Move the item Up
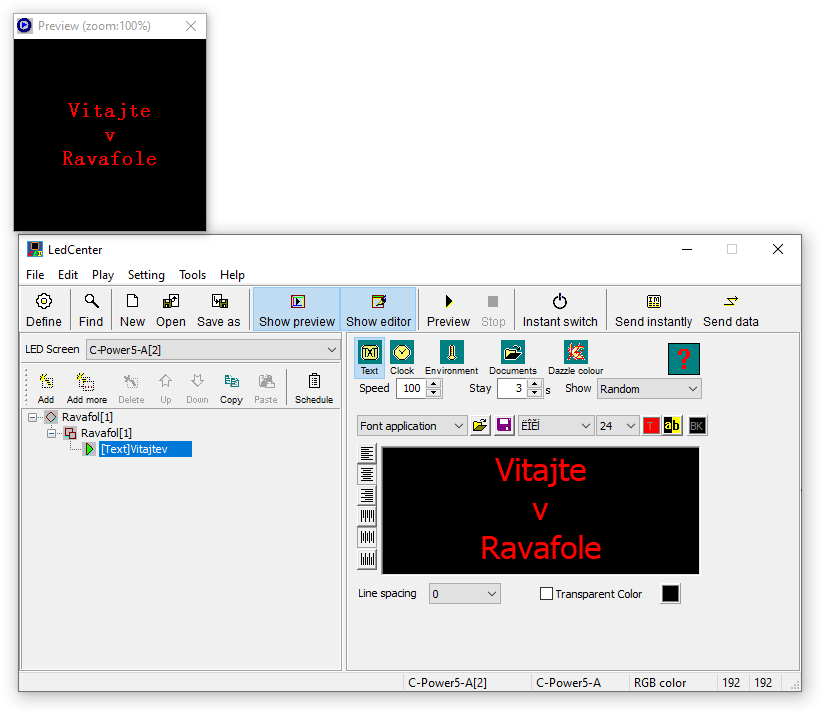 click(x=166, y=388)
